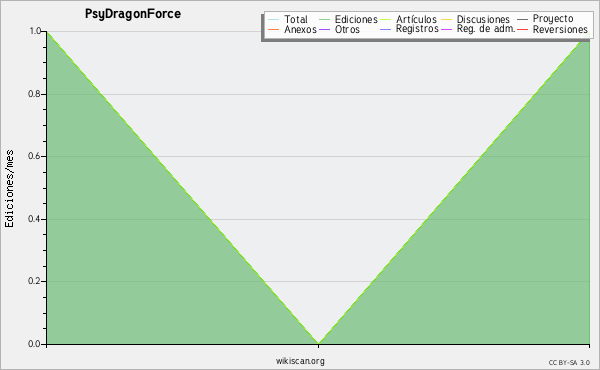Select the Reg. de adm. legend entry
The height and width of the screenshot is (370, 600).
(x=478, y=29)
